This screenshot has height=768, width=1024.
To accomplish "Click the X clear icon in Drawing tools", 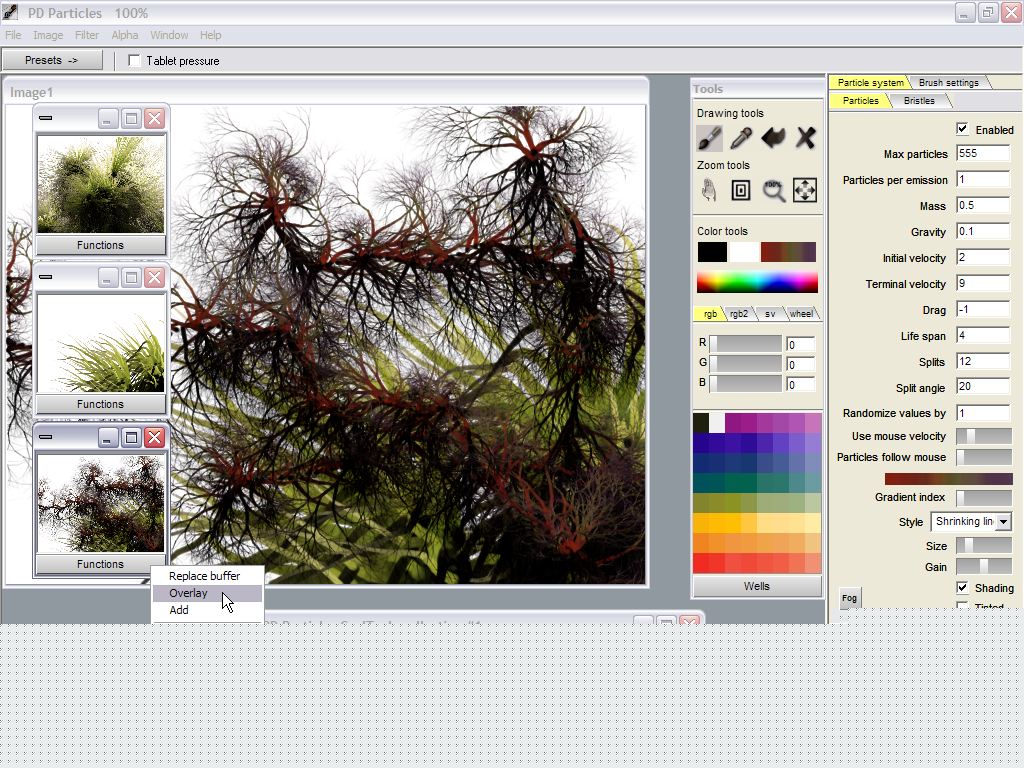I will pyautogui.click(x=805, y=138).
